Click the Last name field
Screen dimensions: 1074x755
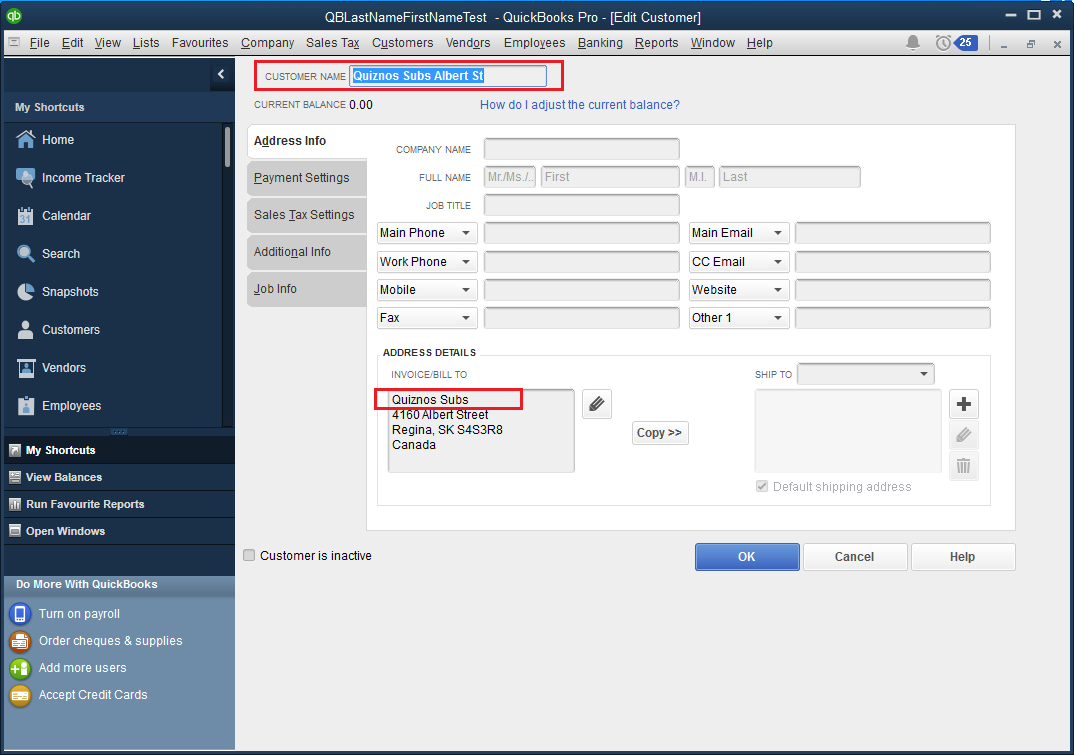(x=790, y=177)
